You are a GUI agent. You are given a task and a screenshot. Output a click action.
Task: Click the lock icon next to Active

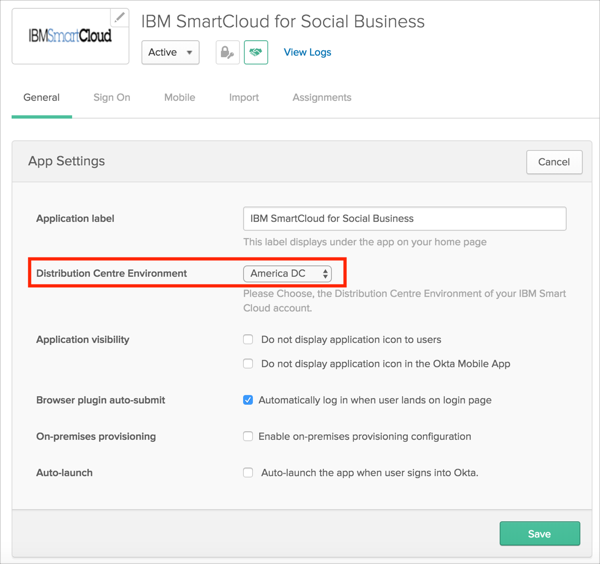pyautogui.click(x=227, y=52)
